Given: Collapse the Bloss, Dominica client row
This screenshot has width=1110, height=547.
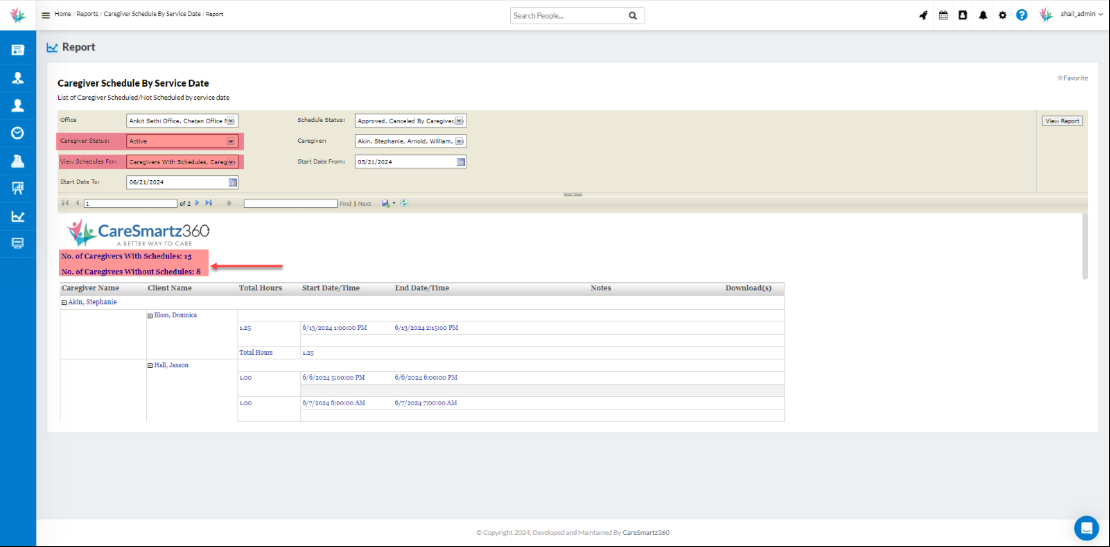Looking at the screenshot, I should click(150, 315).
